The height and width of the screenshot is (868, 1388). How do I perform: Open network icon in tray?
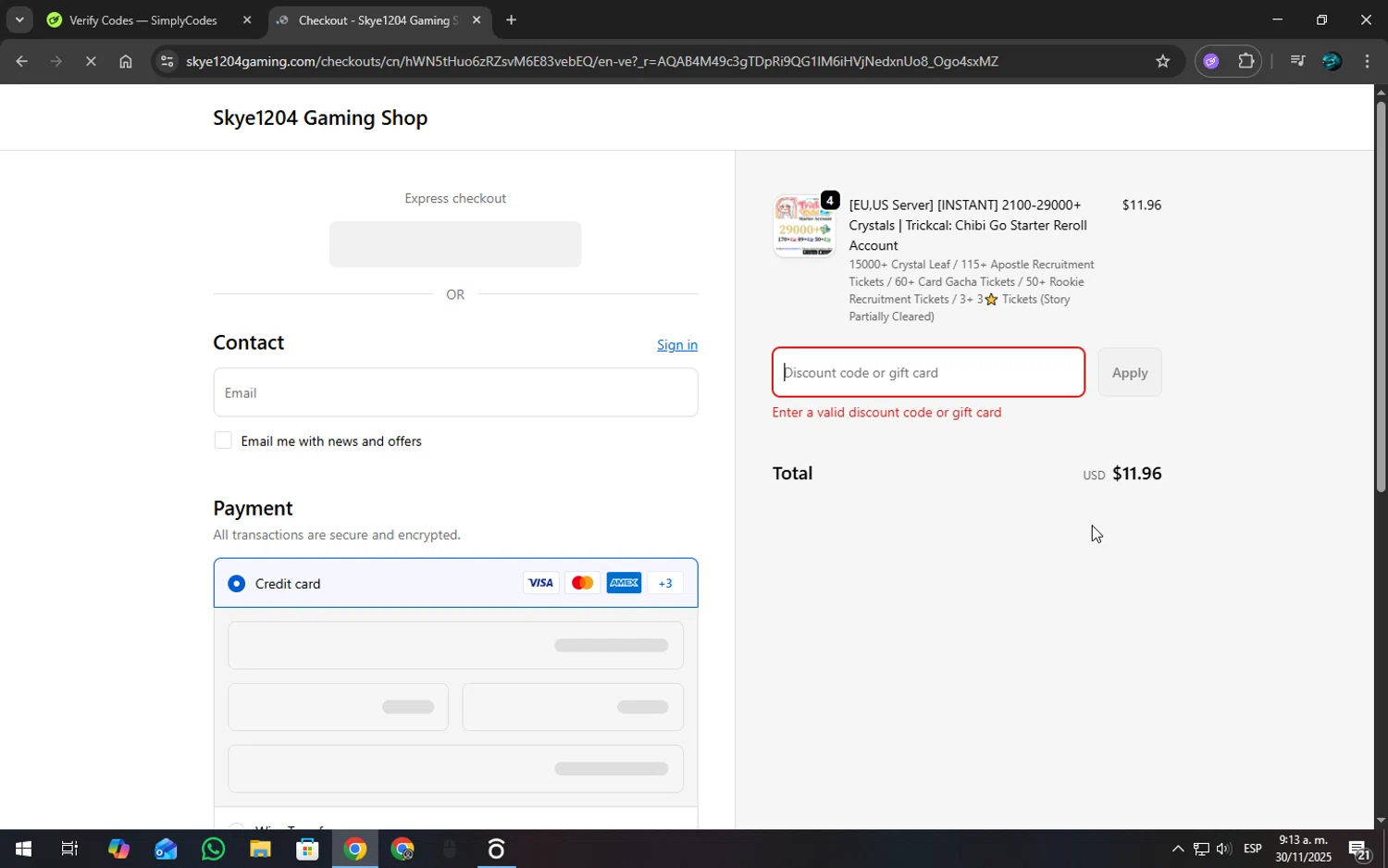[1200, 849]
